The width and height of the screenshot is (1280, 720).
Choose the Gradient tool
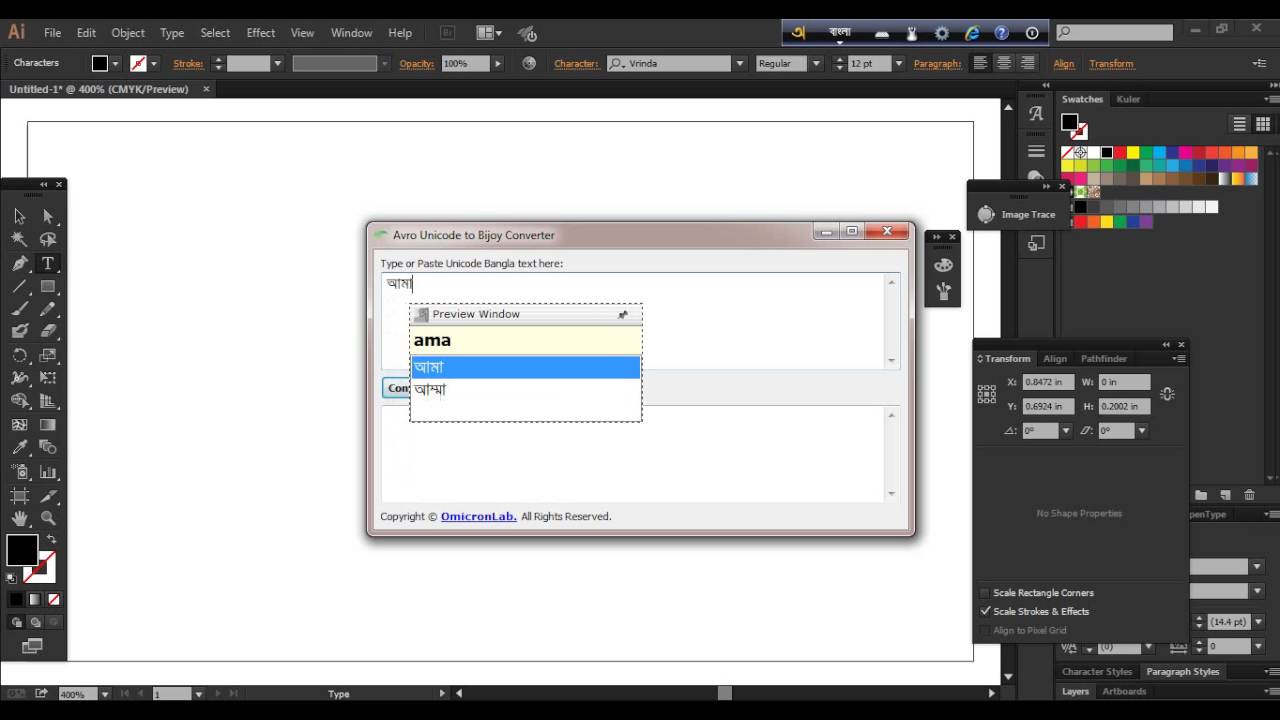tap(47, 425)
